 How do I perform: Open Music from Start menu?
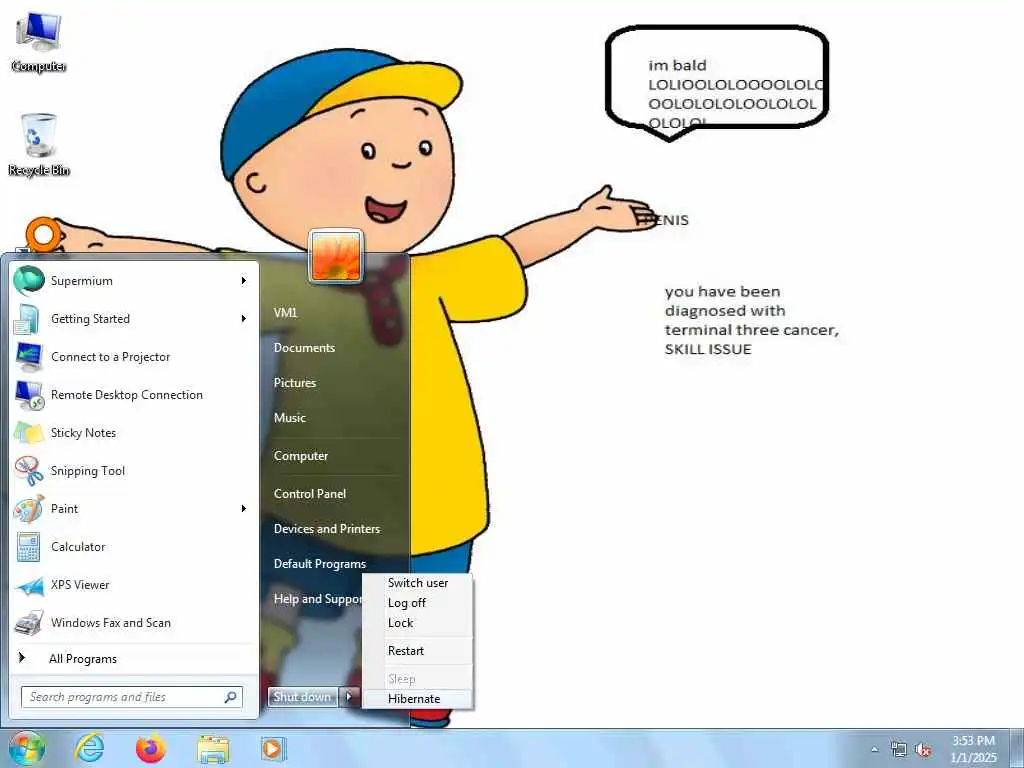coord(289,418)
